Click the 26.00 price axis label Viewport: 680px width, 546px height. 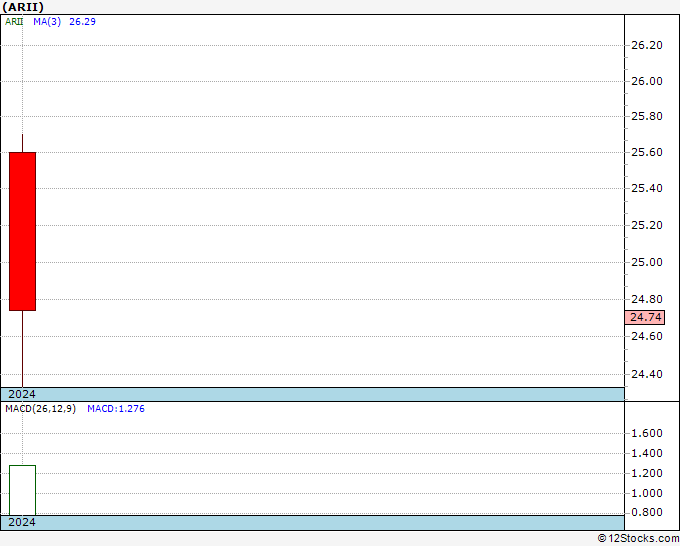pyautogui.click(x=647, y=81)
